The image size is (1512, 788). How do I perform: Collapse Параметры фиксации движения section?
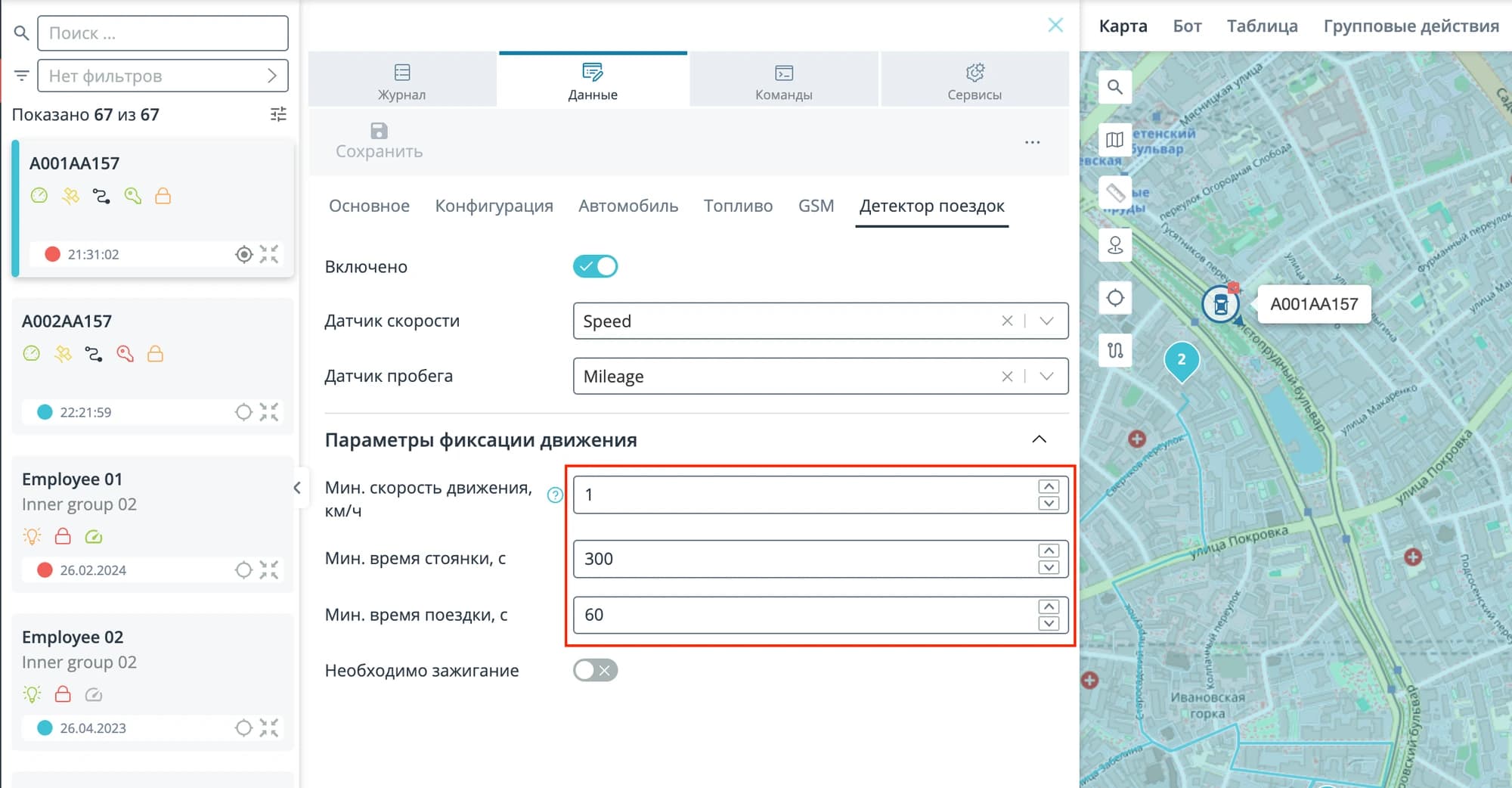1039,439
